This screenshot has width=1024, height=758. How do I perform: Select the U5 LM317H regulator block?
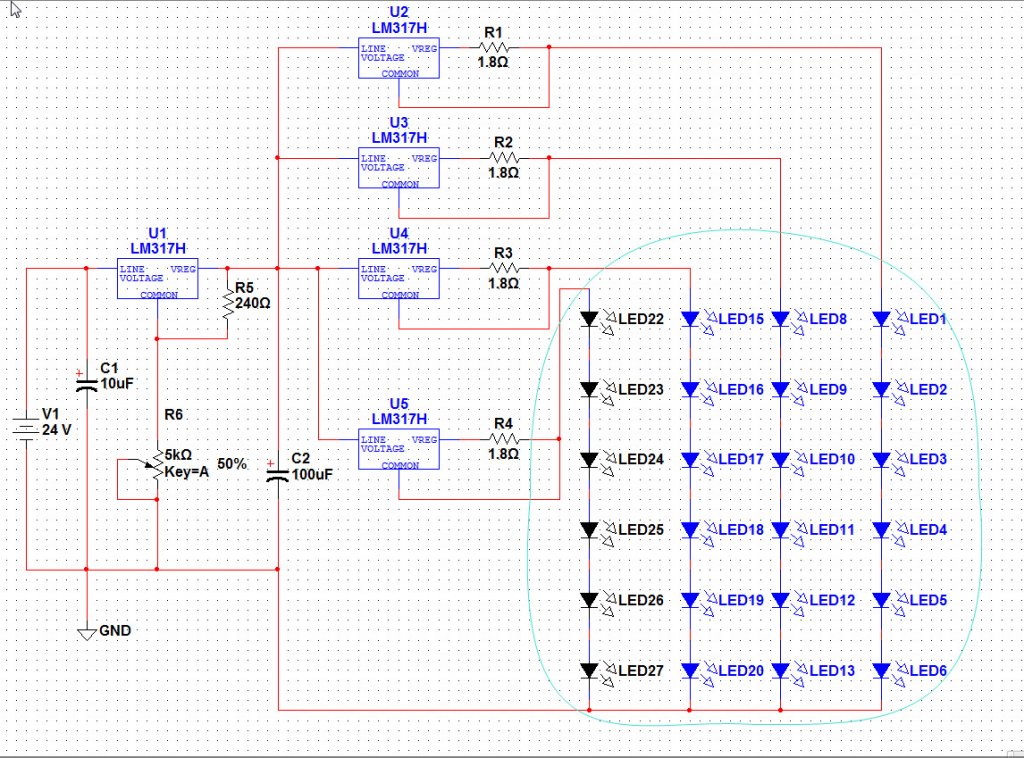click(x=399, y=449)
